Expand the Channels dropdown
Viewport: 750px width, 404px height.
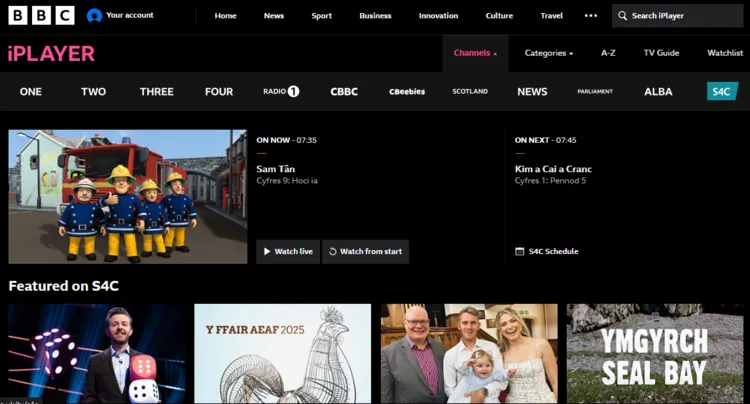475,53
